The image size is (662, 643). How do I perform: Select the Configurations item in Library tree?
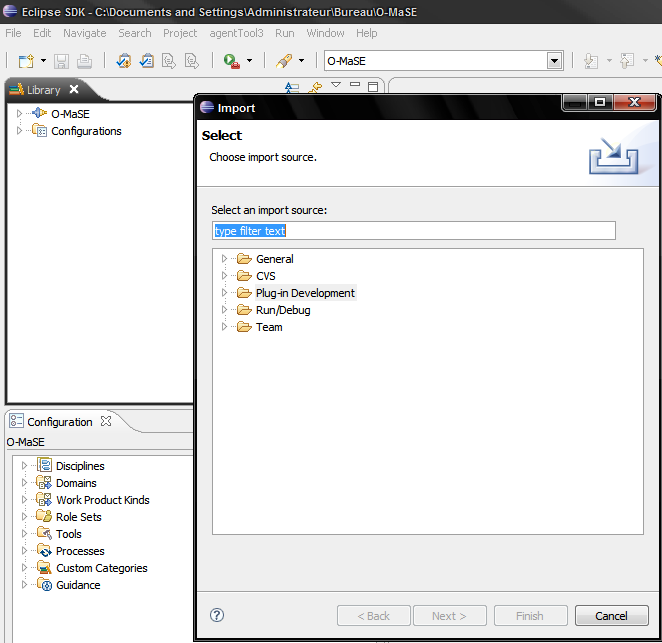click(x=86, y=131)
